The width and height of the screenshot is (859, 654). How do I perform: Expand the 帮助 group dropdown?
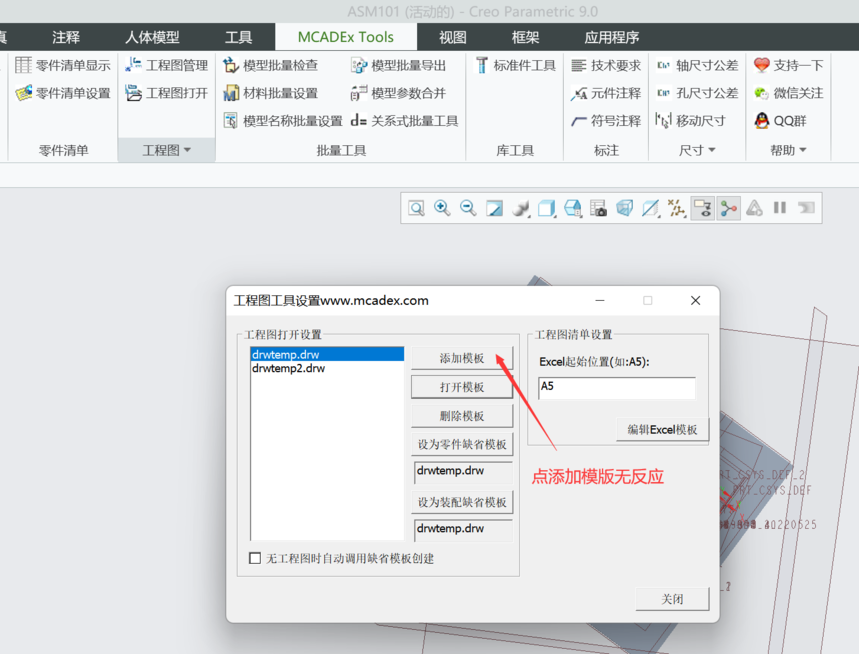point(788,150)
